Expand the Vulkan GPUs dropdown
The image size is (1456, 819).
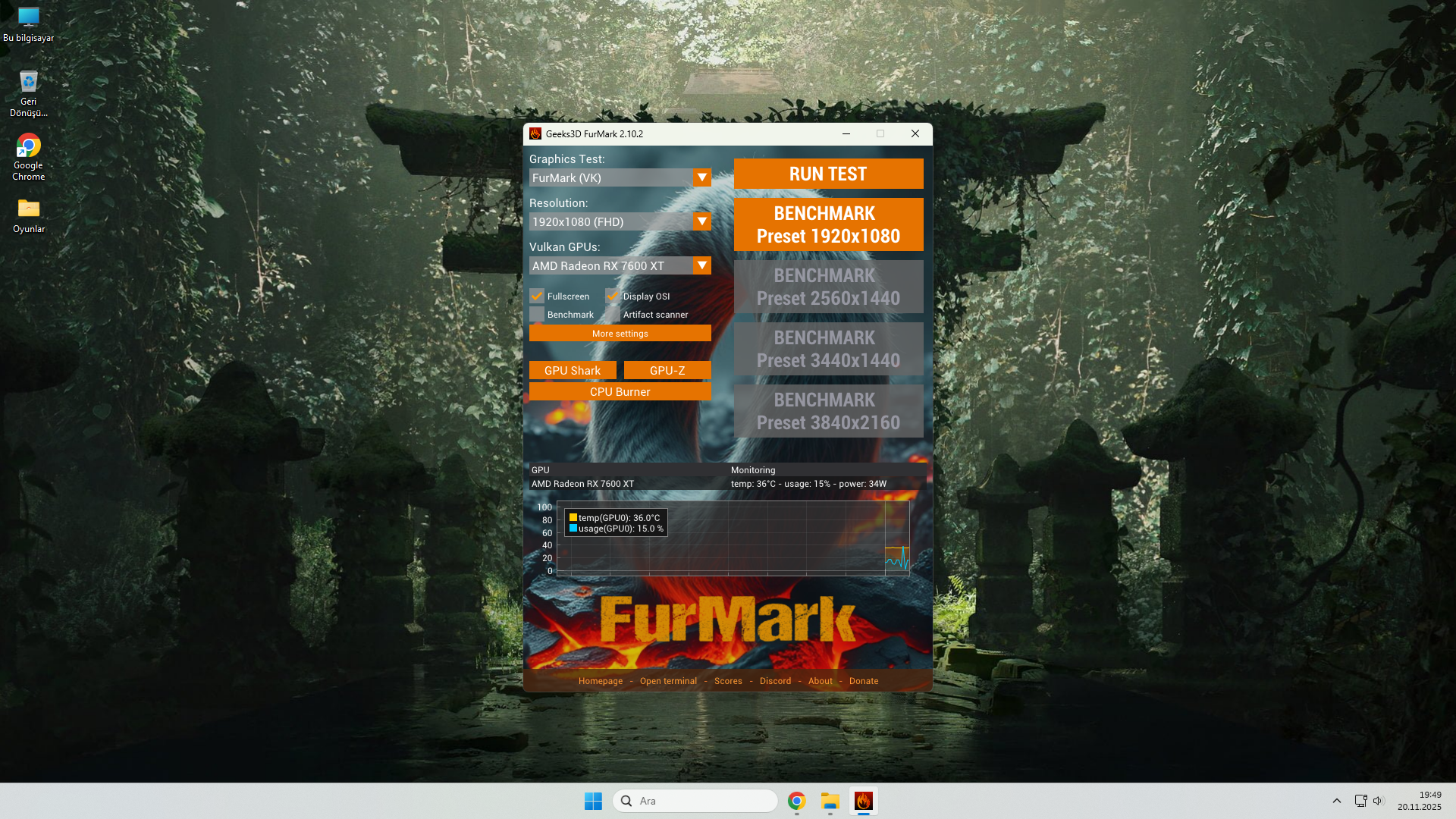(620, 265)
